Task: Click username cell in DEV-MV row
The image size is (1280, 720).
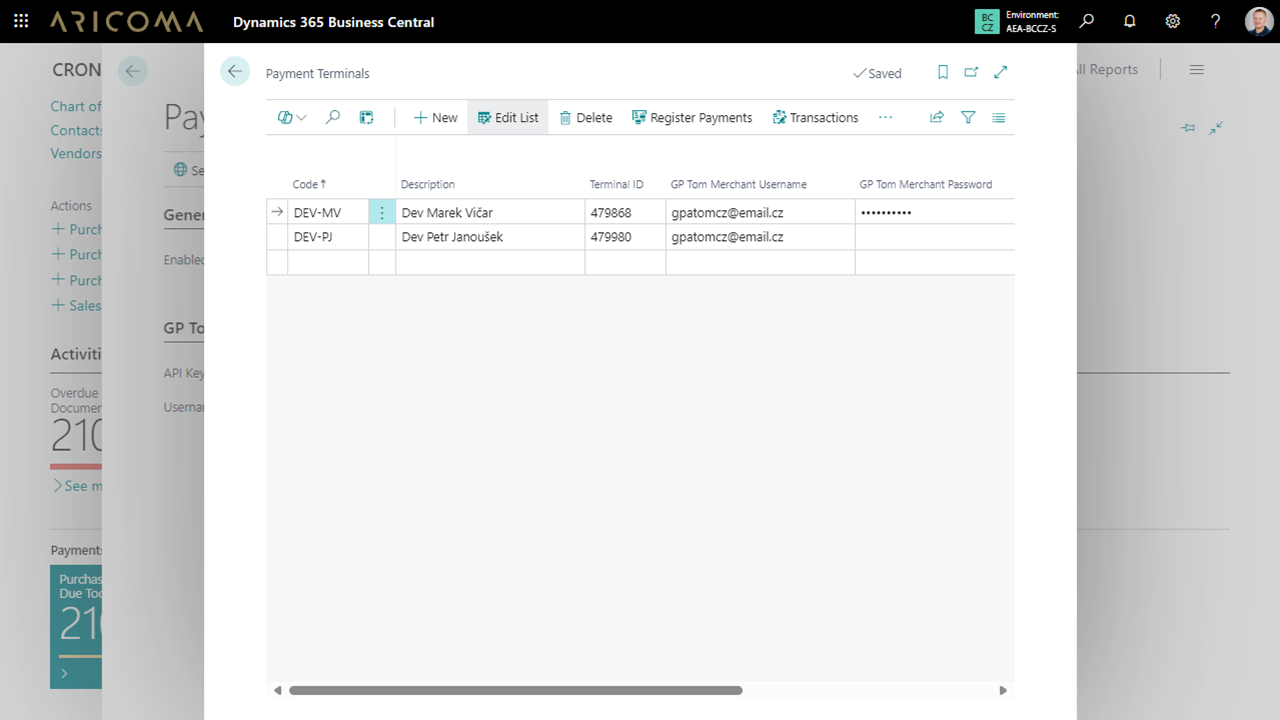Action: 760,212
